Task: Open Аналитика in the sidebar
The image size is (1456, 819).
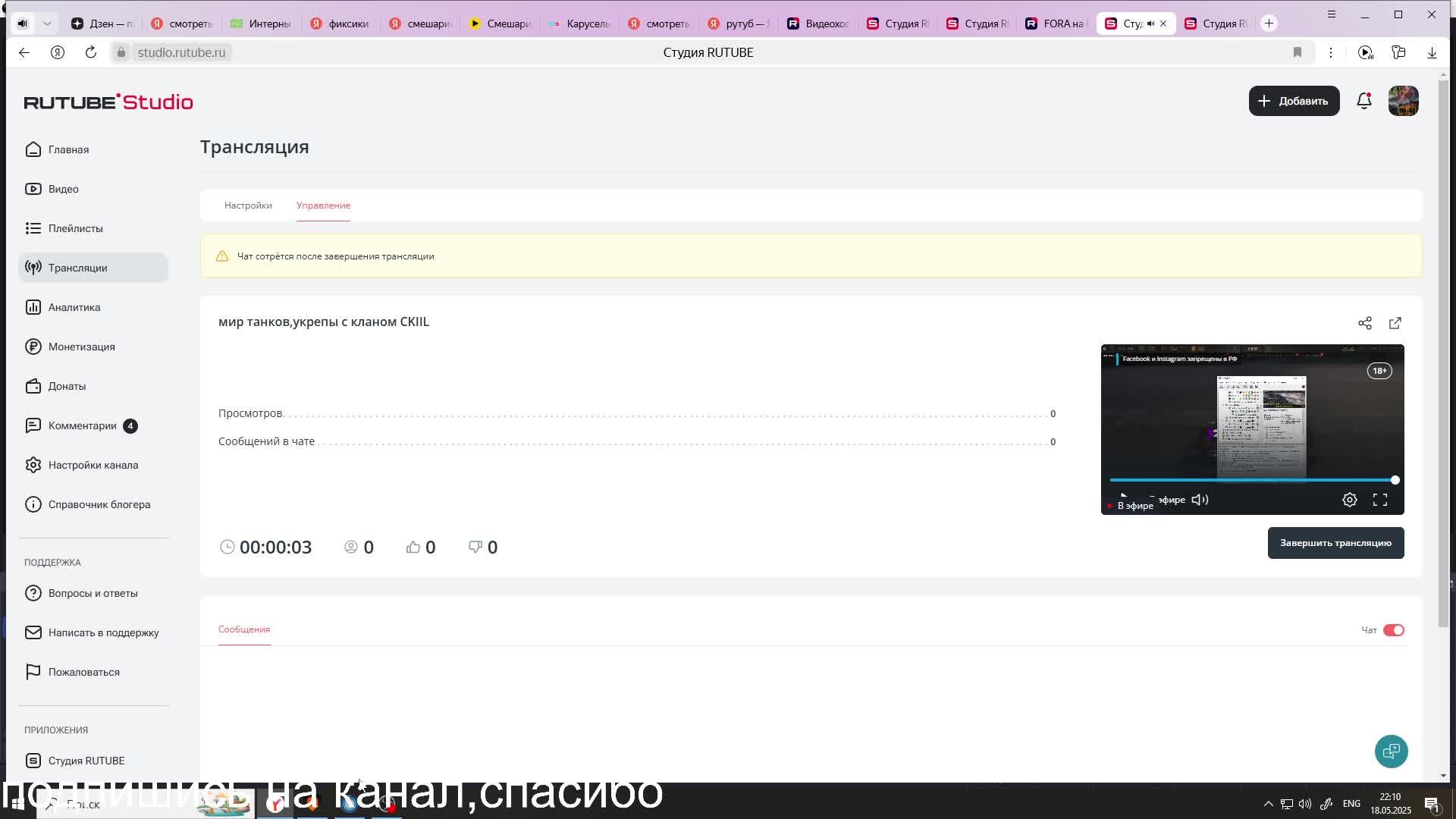Action: (74, 307)
